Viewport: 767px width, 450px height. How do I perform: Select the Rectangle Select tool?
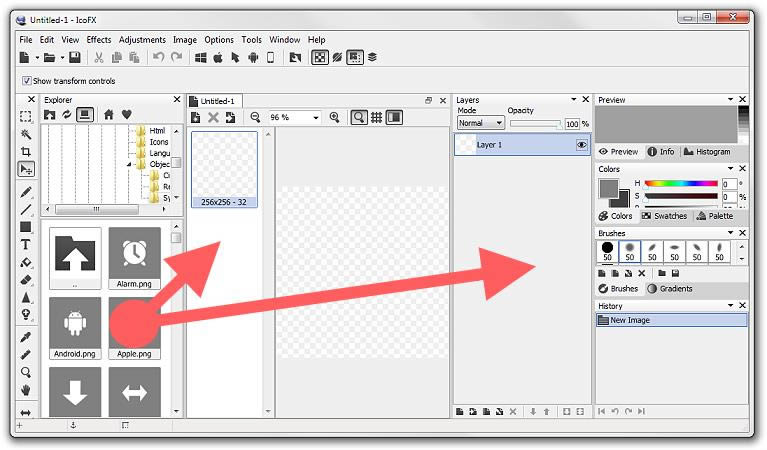coord(25,116)
